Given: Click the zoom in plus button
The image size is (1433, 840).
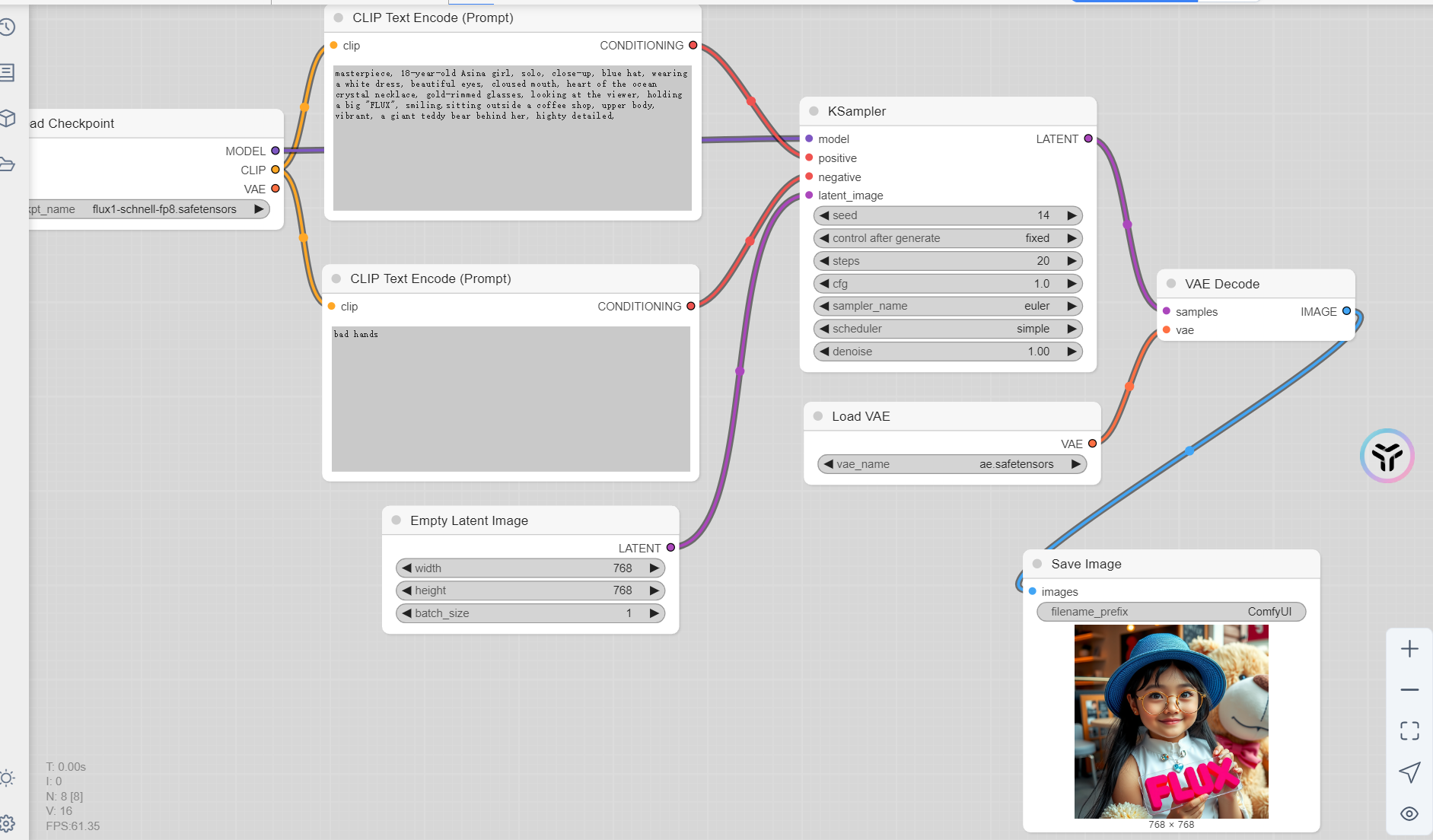Looking at the screenshot, I should coord(1409,649).
